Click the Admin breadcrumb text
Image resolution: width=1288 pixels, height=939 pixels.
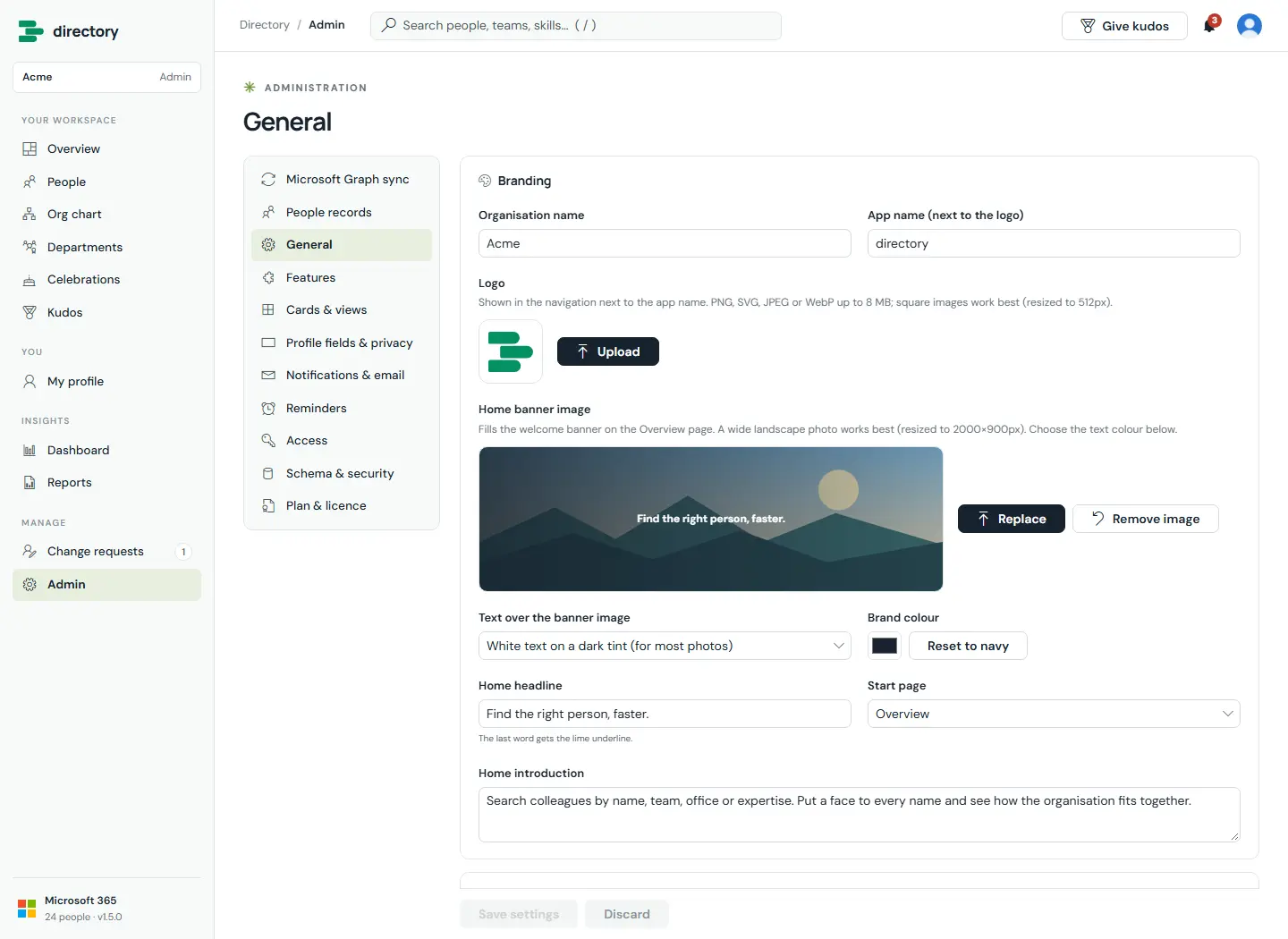326,25
